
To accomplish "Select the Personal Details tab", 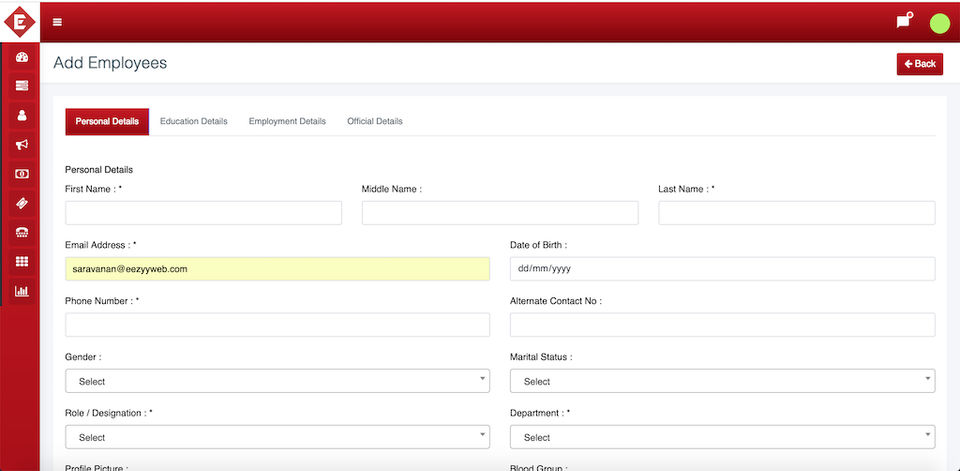I will 107,121.
